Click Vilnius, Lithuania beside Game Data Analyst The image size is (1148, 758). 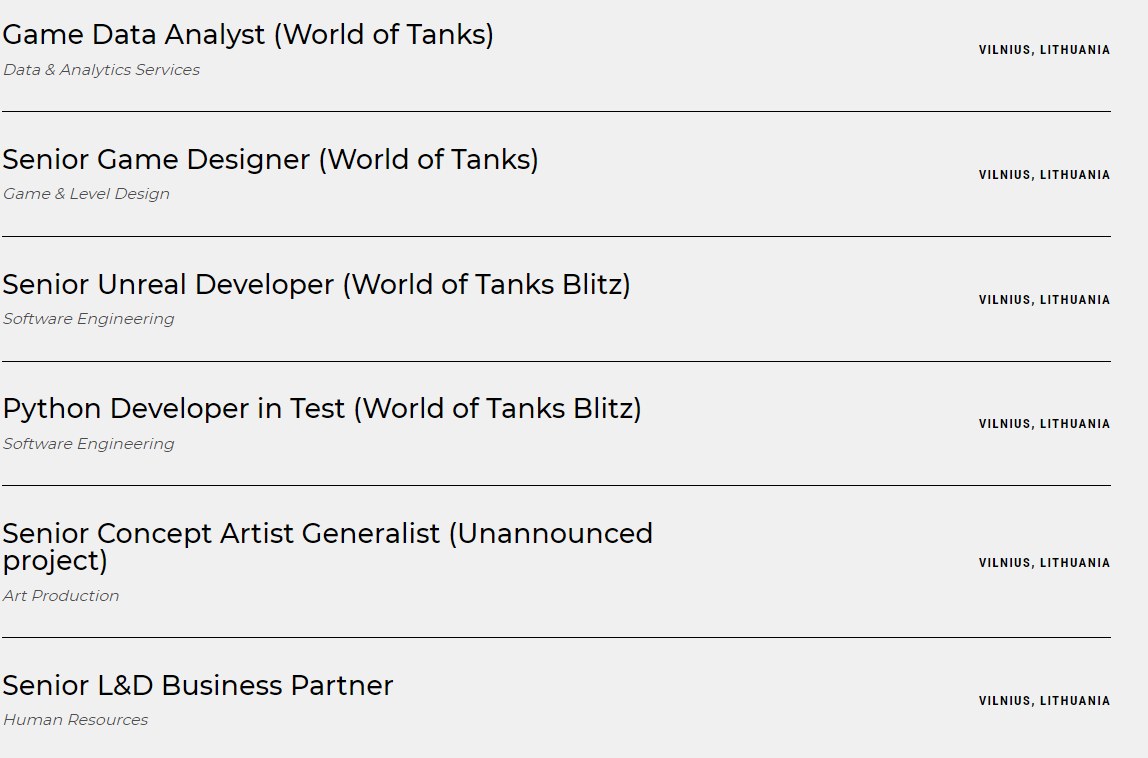1045,50
